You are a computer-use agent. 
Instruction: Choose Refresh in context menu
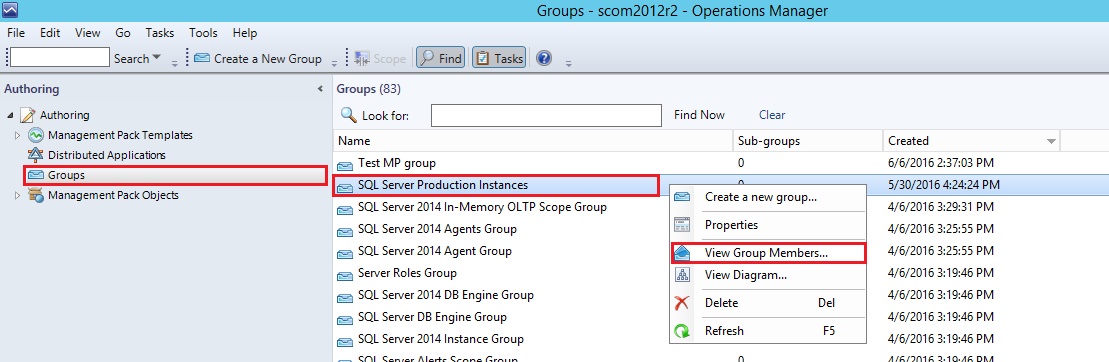[767, 330]
